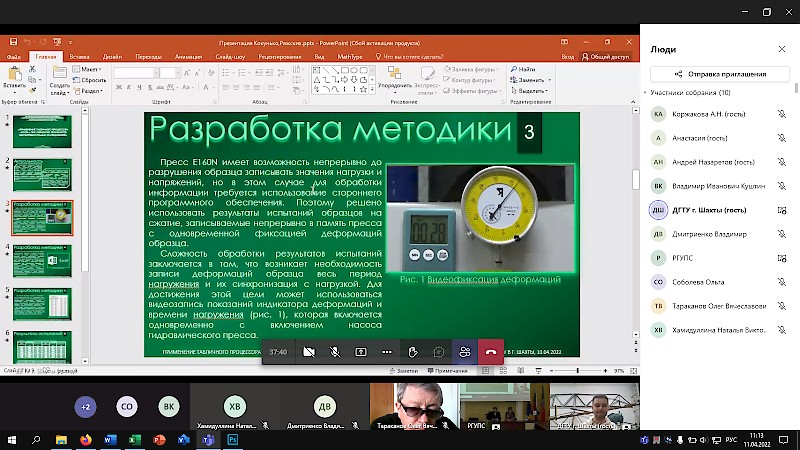
Task: Open the Вставка ribbon tab
Action: [x=79, y=57]
